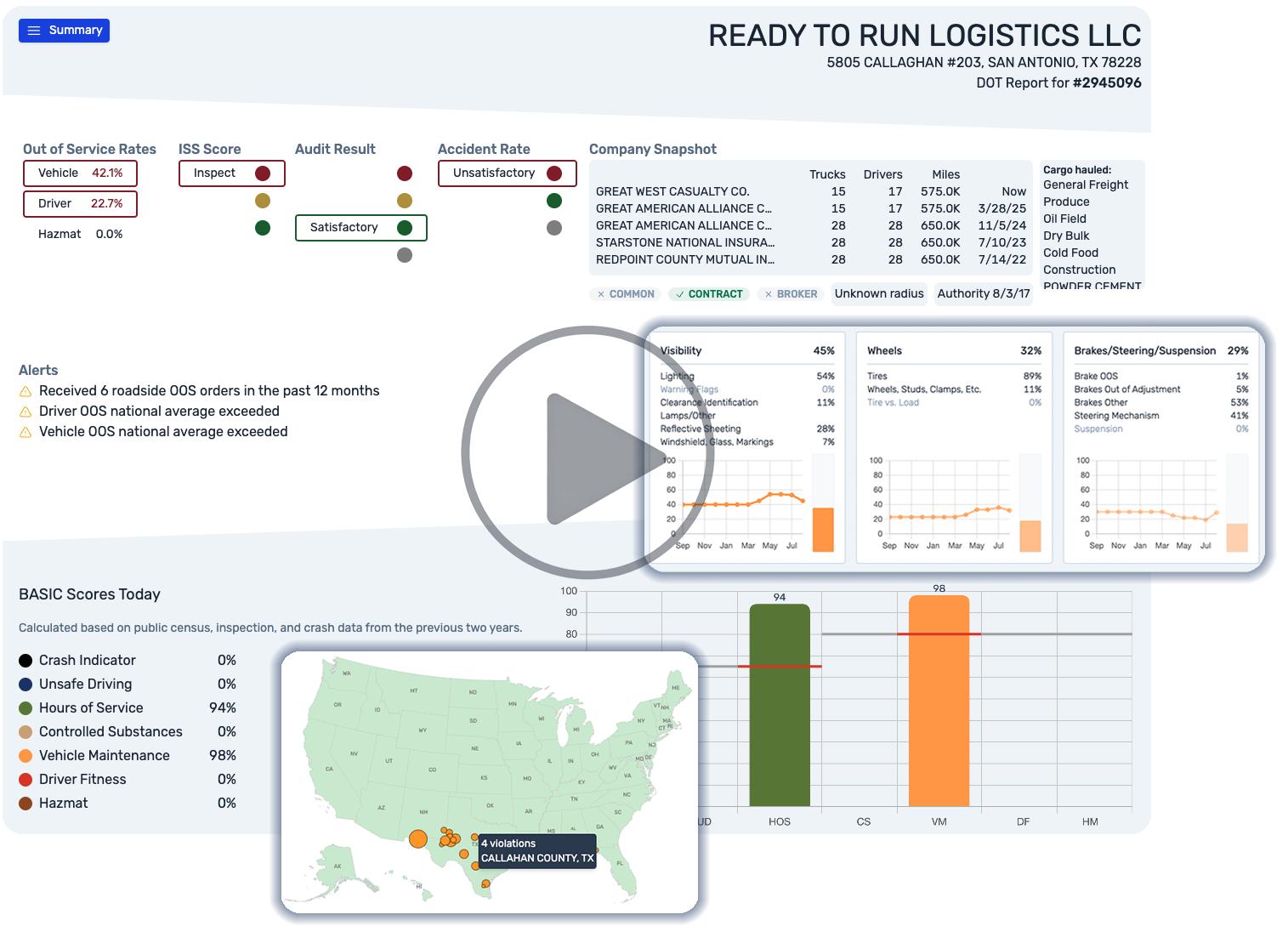Click the Suspension row in brakes card
This screenshot has height=943, width=1288.
1161,429
